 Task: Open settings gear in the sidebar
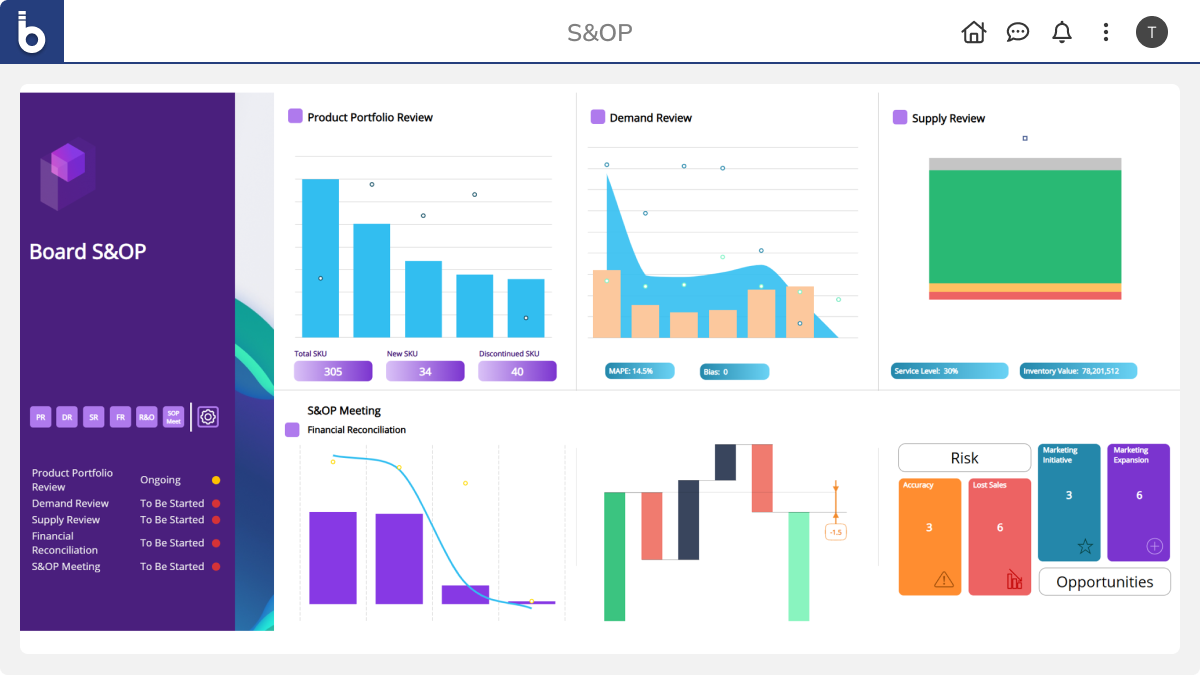(207, 417)
